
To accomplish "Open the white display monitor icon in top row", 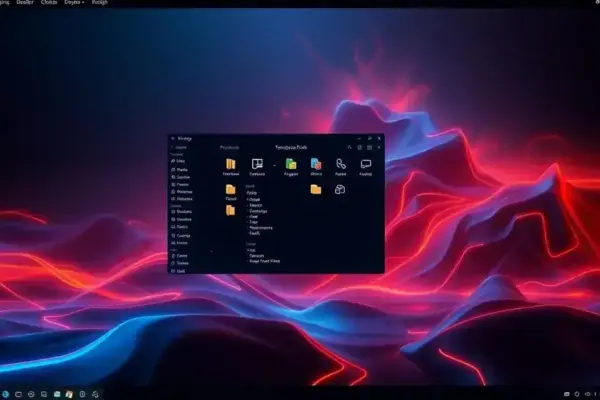I will click(x=366, y=164).
